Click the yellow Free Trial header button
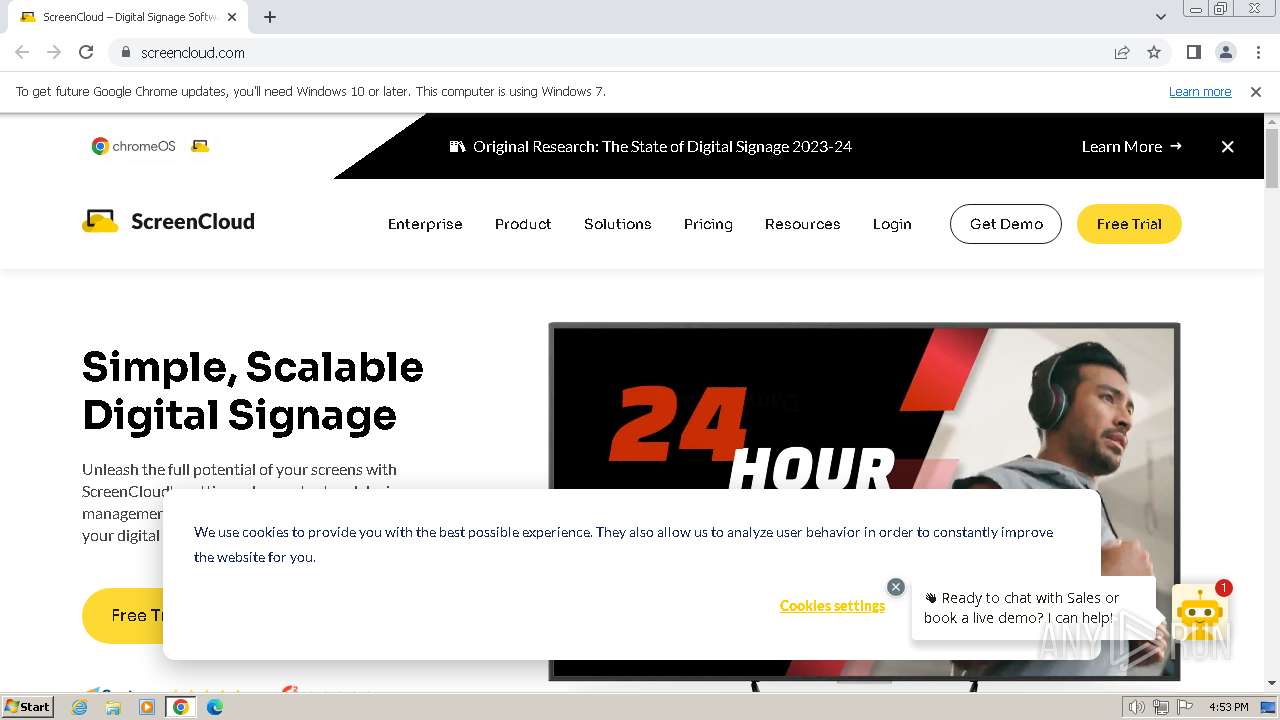The image size is (1280, 720). (1129, 224)
